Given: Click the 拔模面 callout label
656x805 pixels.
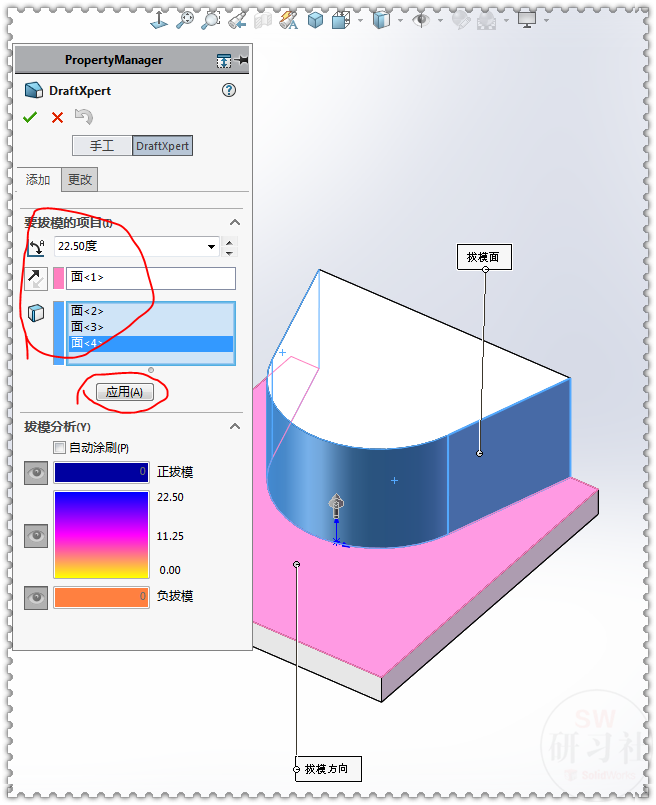Looking at the screenshot, I should coord(484,257).
